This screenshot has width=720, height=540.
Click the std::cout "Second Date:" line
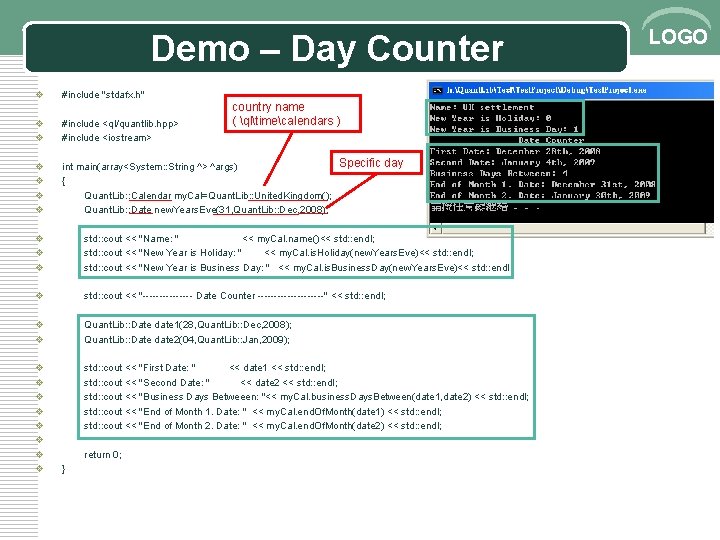(210, 382)
